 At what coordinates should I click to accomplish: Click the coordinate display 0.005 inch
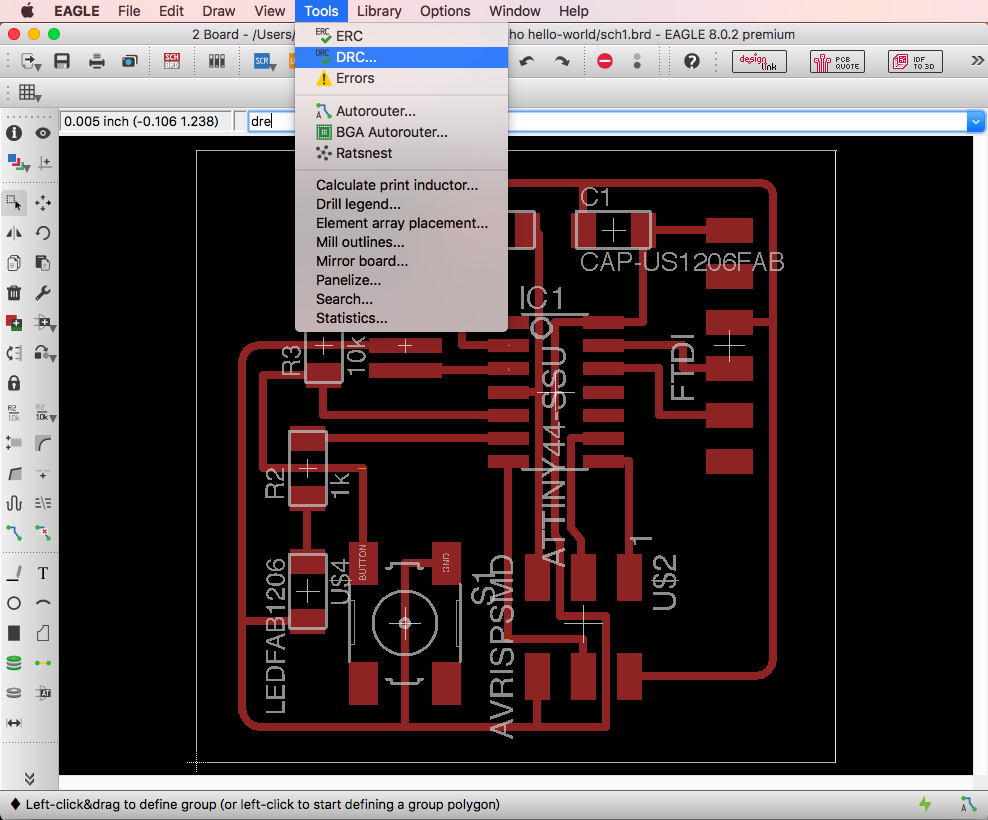point(146,122)
